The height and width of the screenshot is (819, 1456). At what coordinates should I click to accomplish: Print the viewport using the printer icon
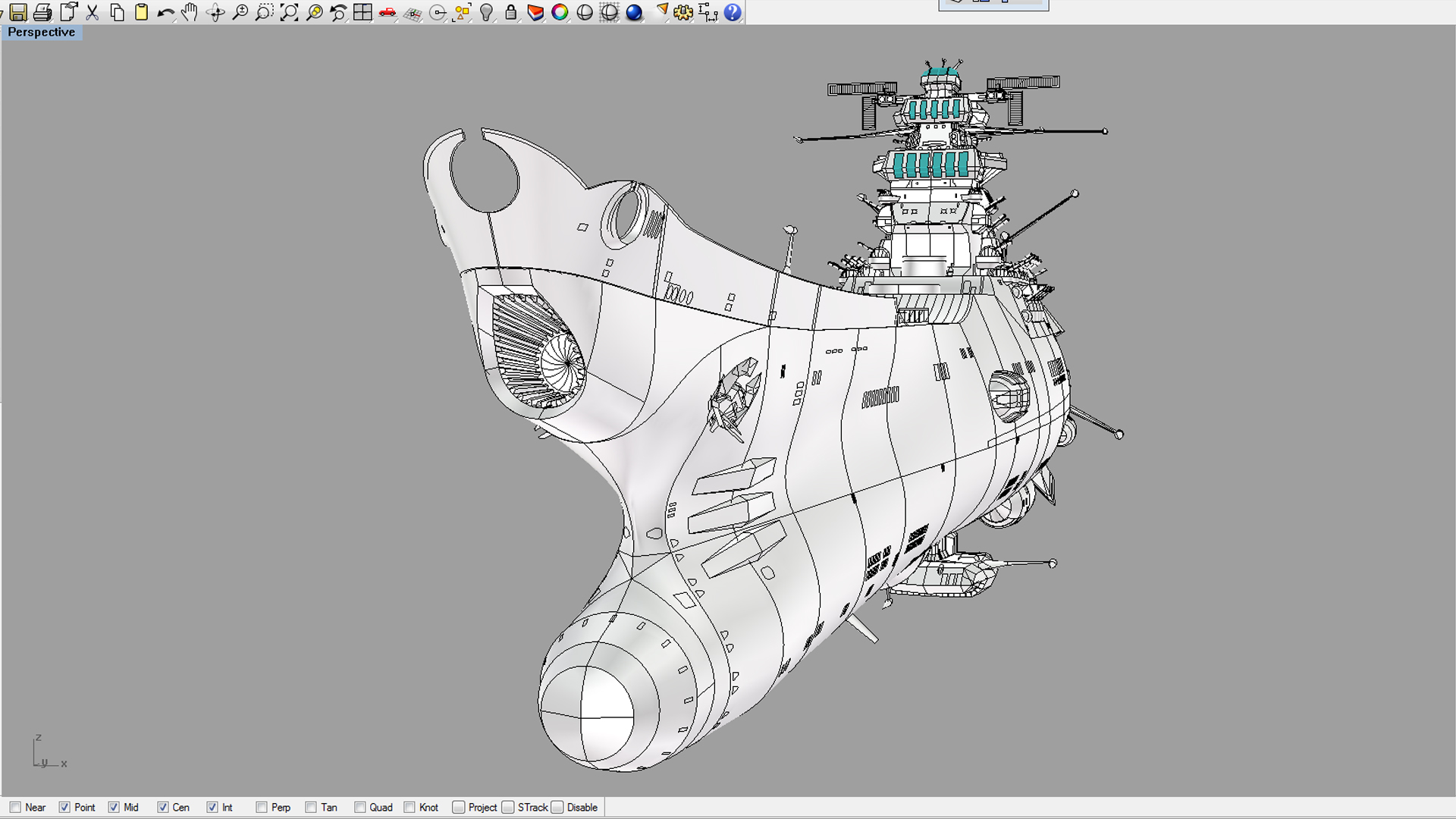pos(43,12)
